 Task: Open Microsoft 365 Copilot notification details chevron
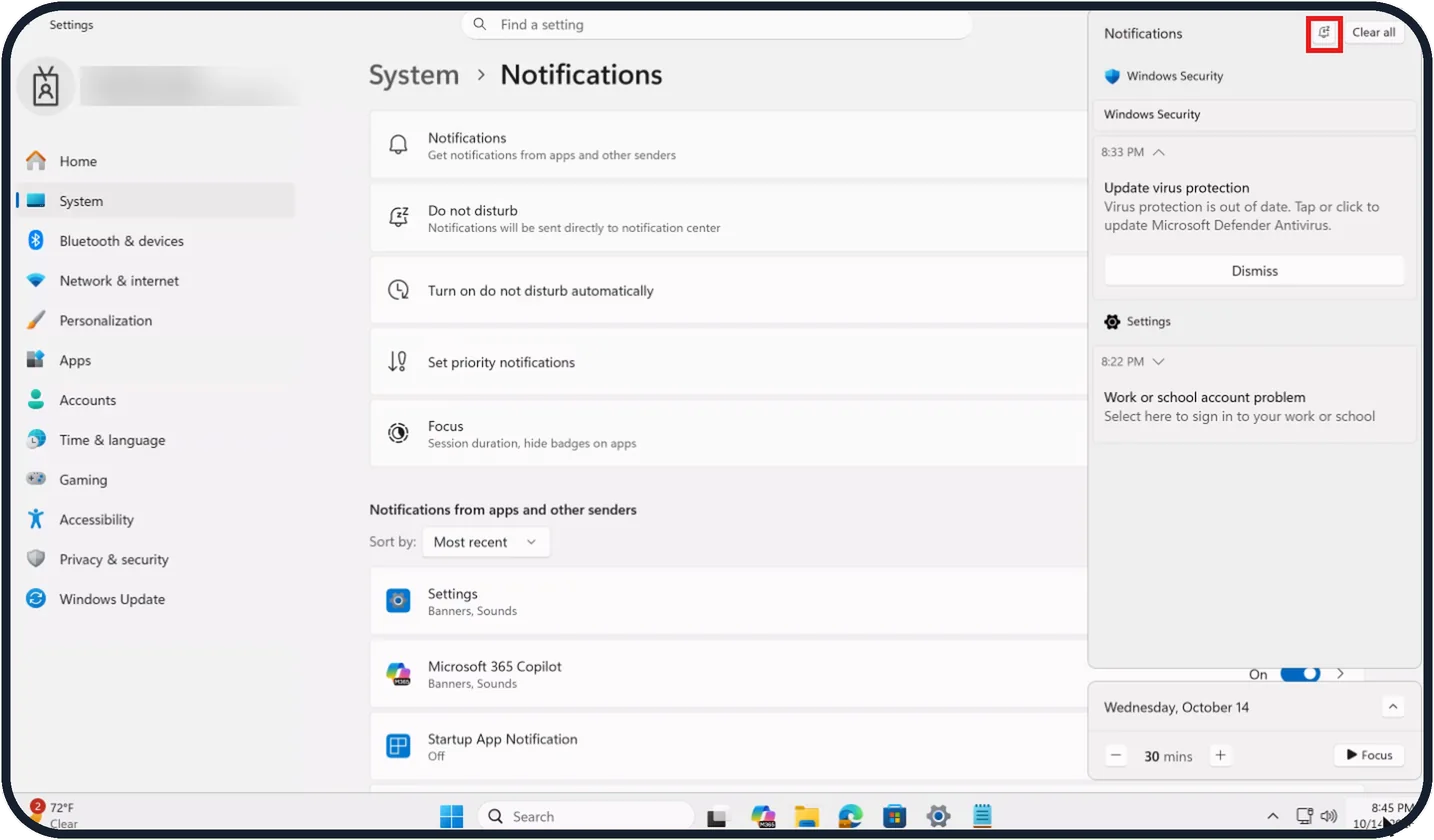(1340, 674)
